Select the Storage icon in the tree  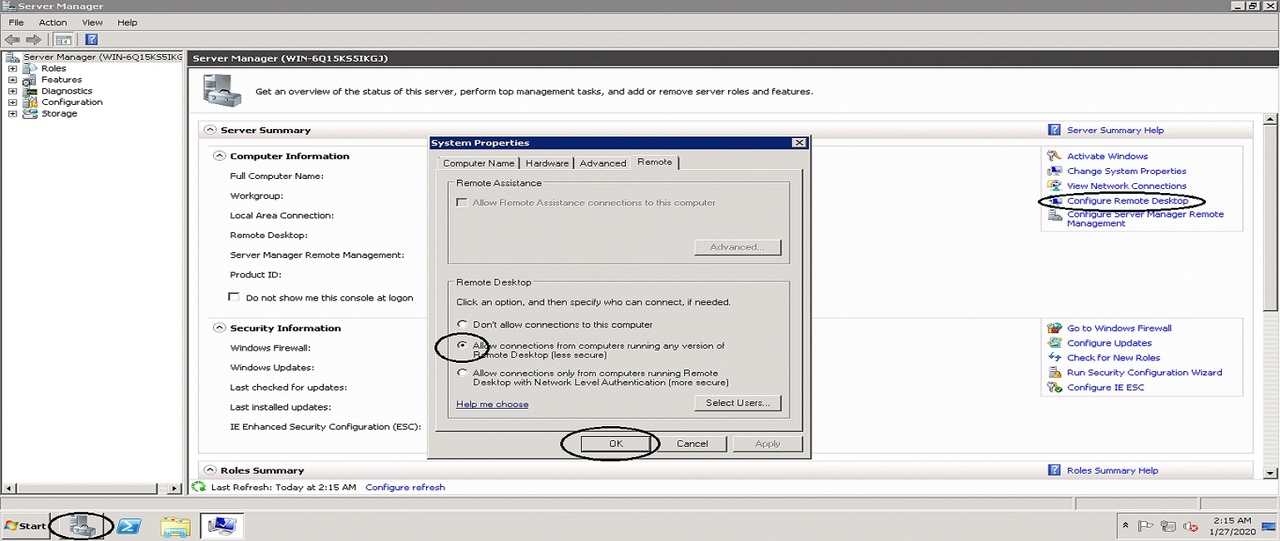tap(29, 113)
